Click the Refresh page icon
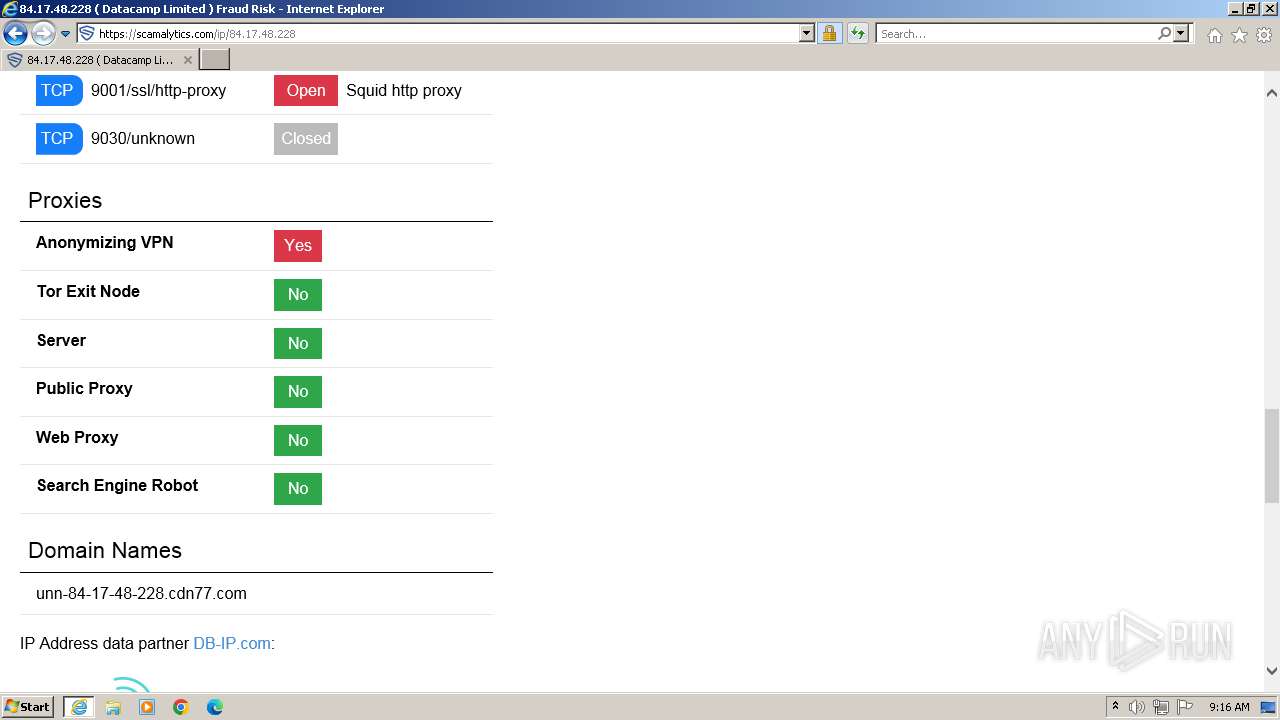1280x720 pixels. click(858, 34)
